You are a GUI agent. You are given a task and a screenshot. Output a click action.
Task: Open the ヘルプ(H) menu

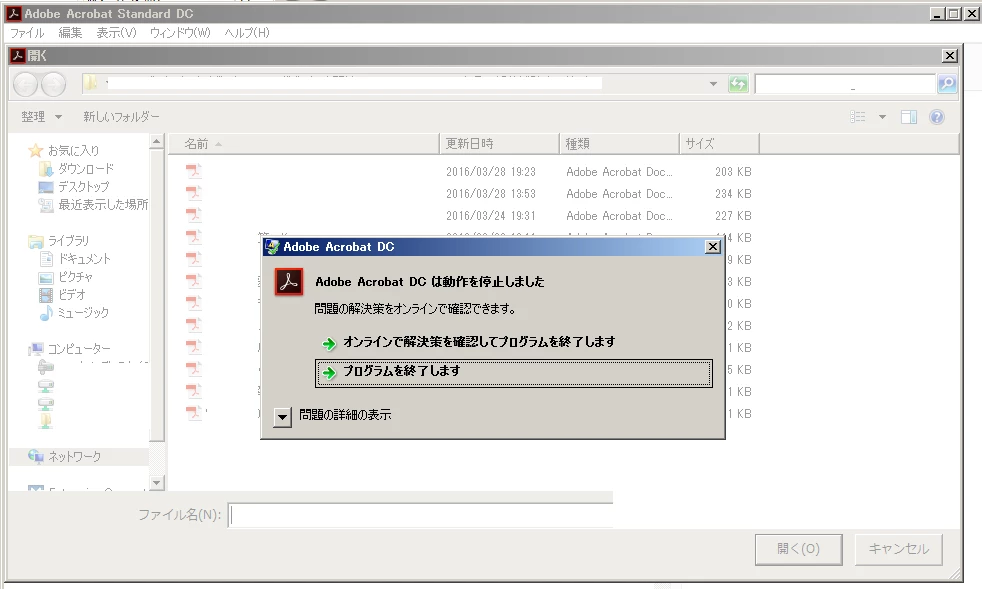(247, 33)
